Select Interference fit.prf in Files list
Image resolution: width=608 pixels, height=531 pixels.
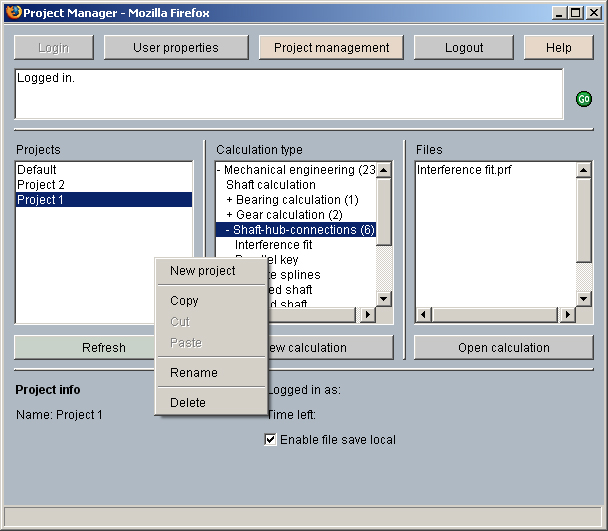coord(464,170)
